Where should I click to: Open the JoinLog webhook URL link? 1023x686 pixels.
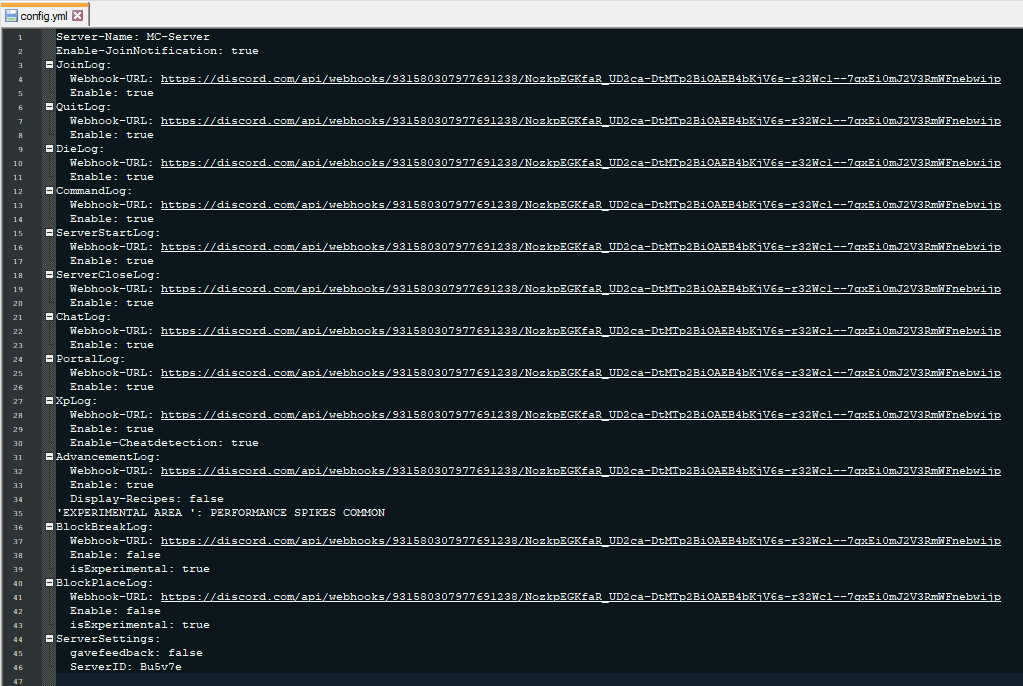point(580,79)
